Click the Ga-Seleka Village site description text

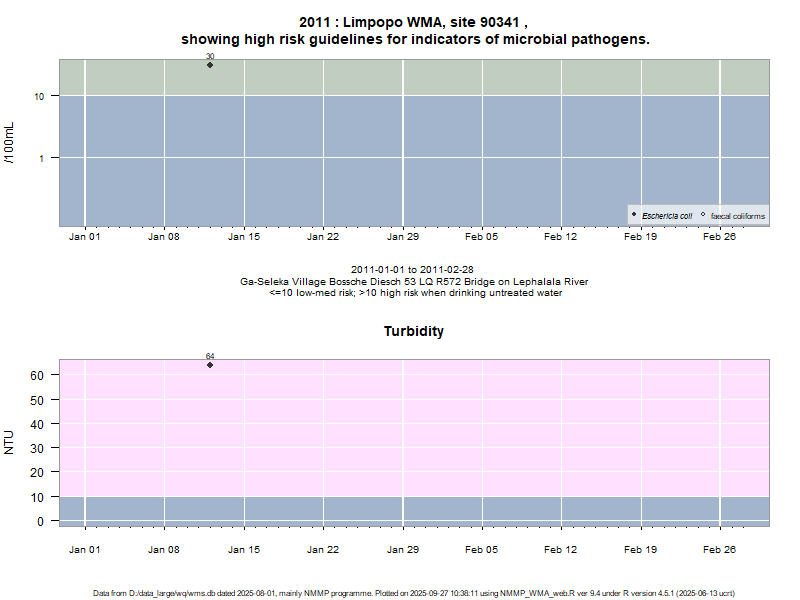tap(414, 282)
